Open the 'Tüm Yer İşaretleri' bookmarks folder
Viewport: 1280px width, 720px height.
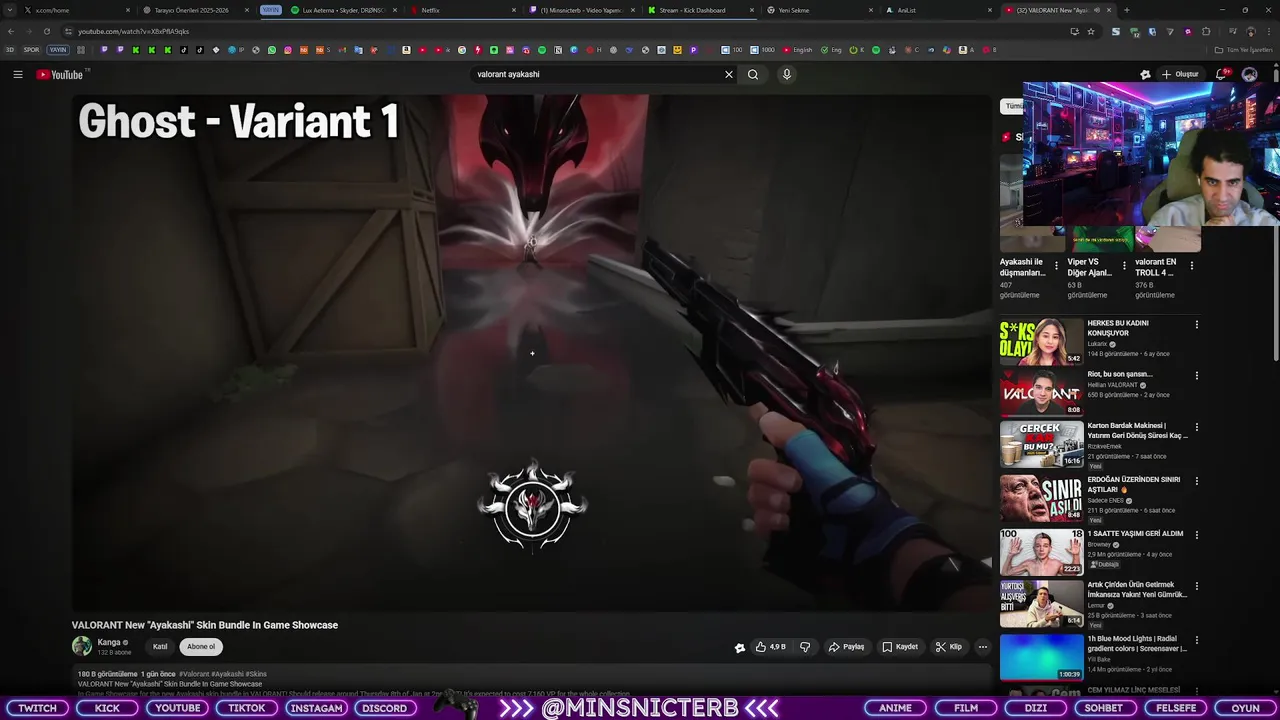point(1244,50)
